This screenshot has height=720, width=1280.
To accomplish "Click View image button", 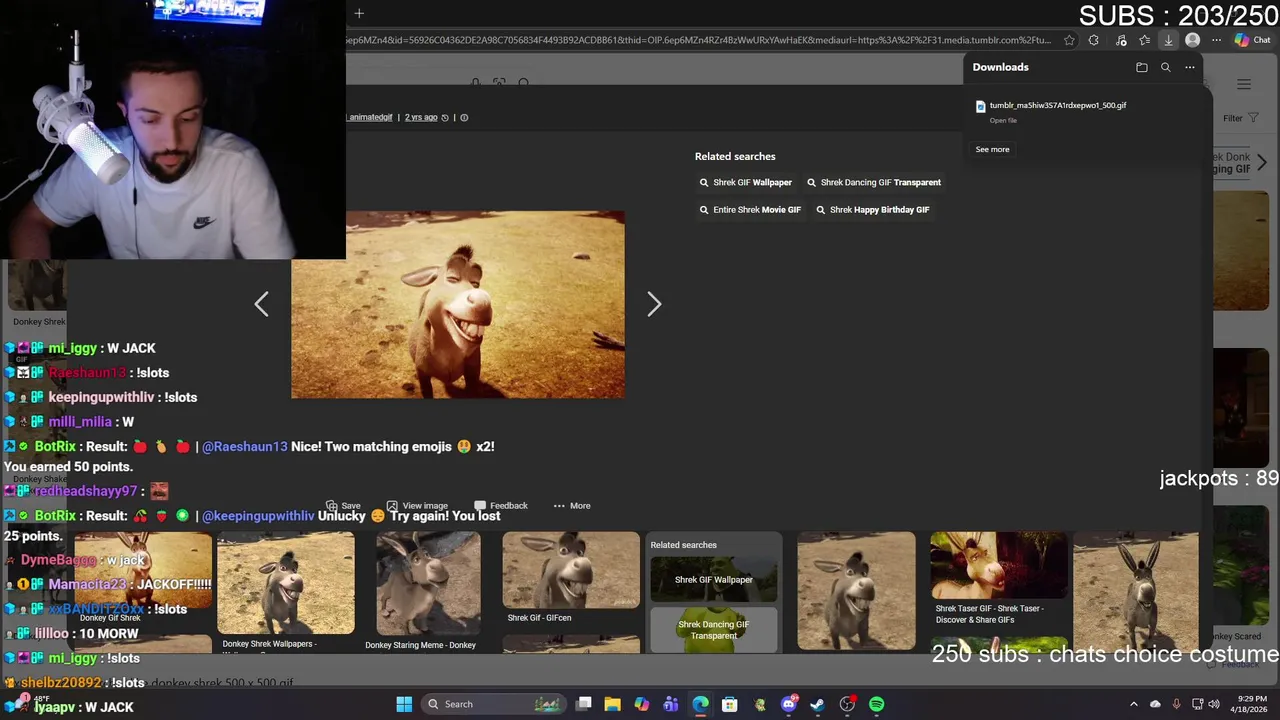I will [417, 505].
